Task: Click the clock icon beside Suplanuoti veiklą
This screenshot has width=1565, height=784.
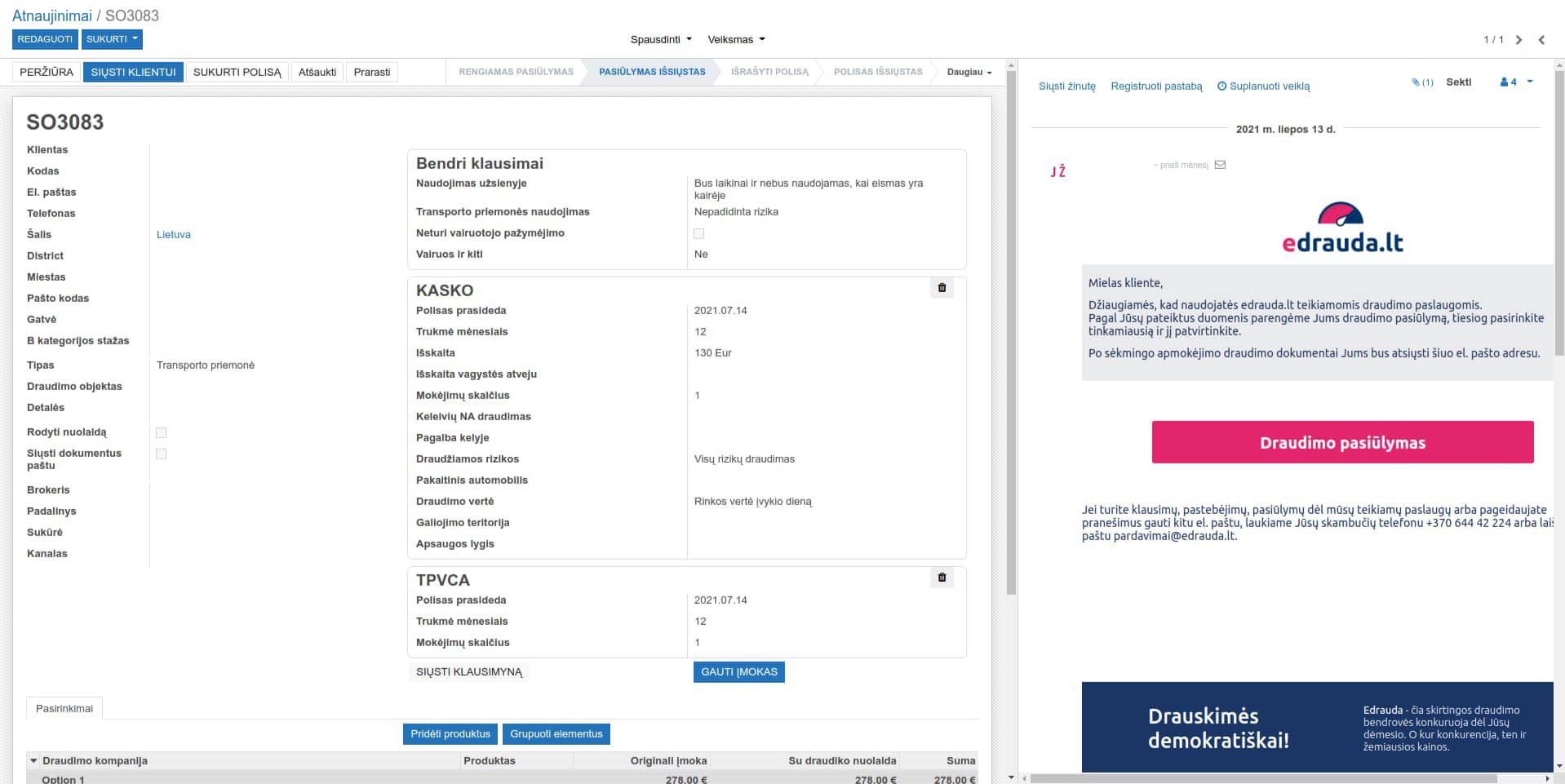Action: (x=1221, y=86)
